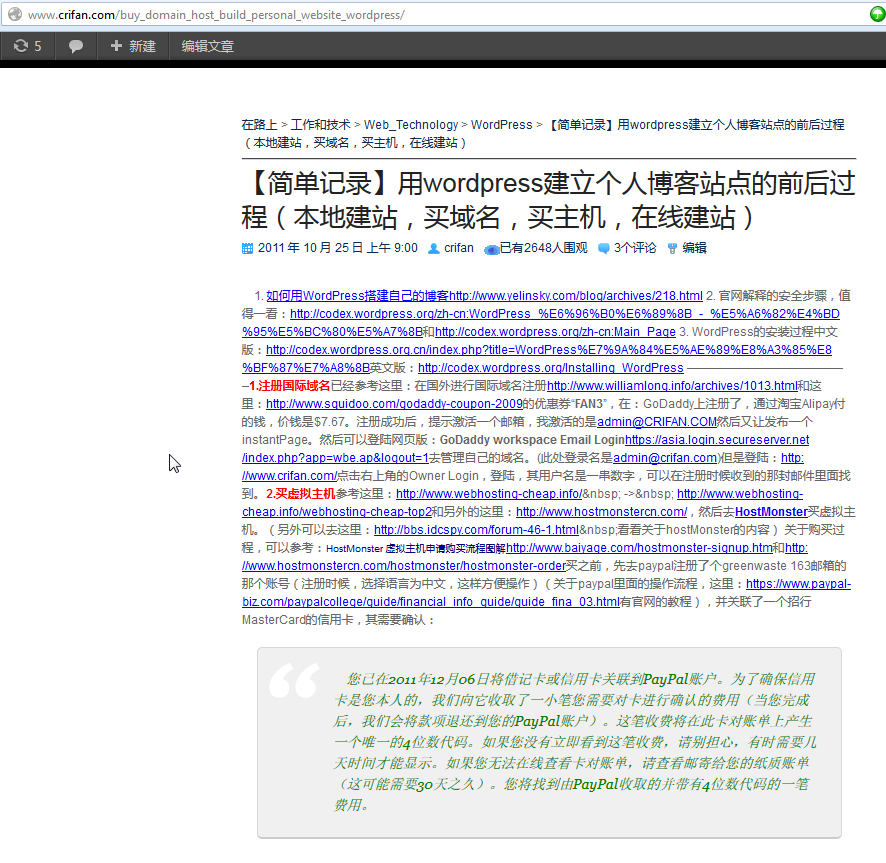This screenshot has height=863, width=886.
Task: Open the 3个评论 comments link
Action: [x=635, y=248]
